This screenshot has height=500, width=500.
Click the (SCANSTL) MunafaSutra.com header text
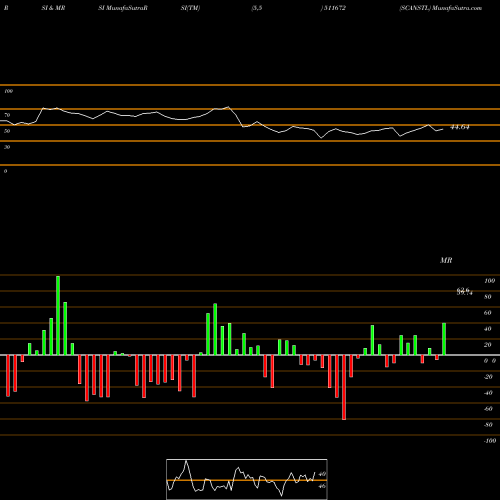click(441, 8)
